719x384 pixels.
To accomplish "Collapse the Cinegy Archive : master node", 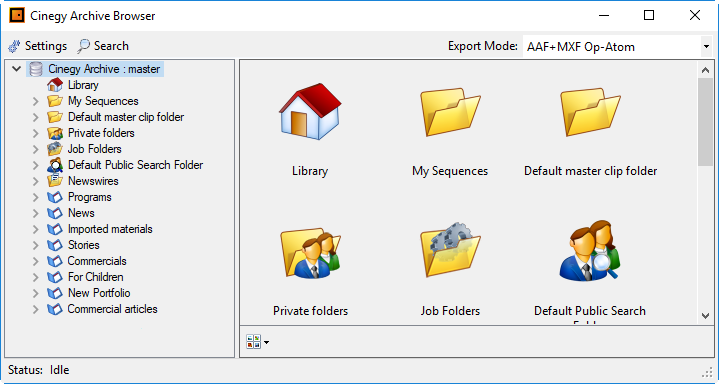I will coord(17,69).
